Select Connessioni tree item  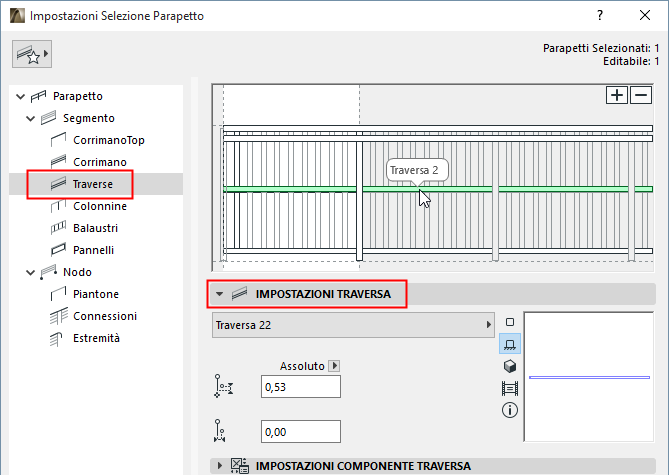(x=105, y=316)
